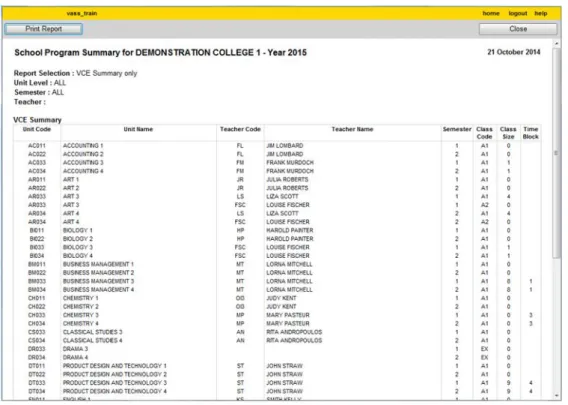Click the VCE Summary section heading
The height and width of the screenshot is (405, 568).
37,120
